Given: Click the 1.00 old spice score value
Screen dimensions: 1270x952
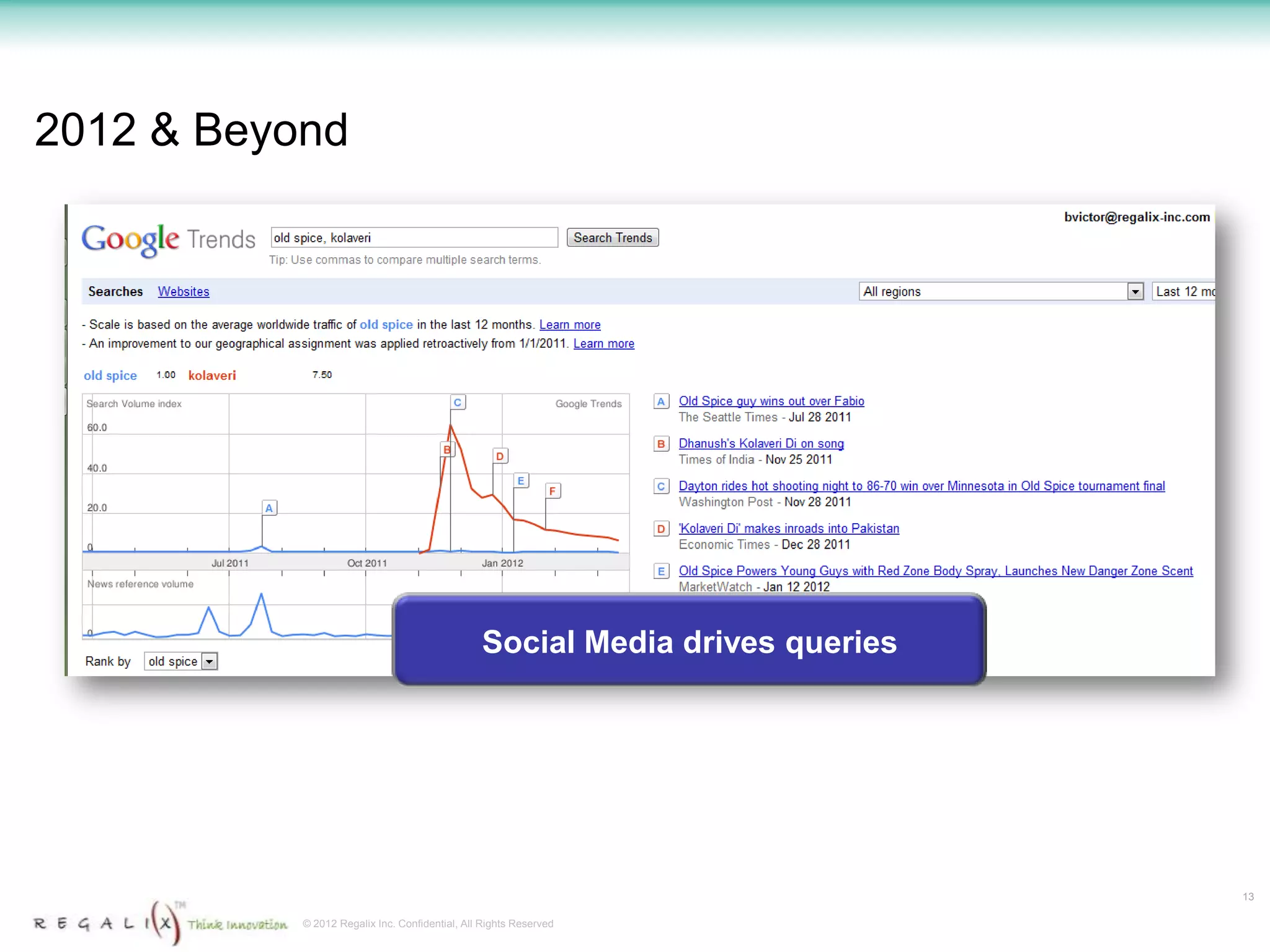Looking at the screenshot, I should (x=166, y=375).
